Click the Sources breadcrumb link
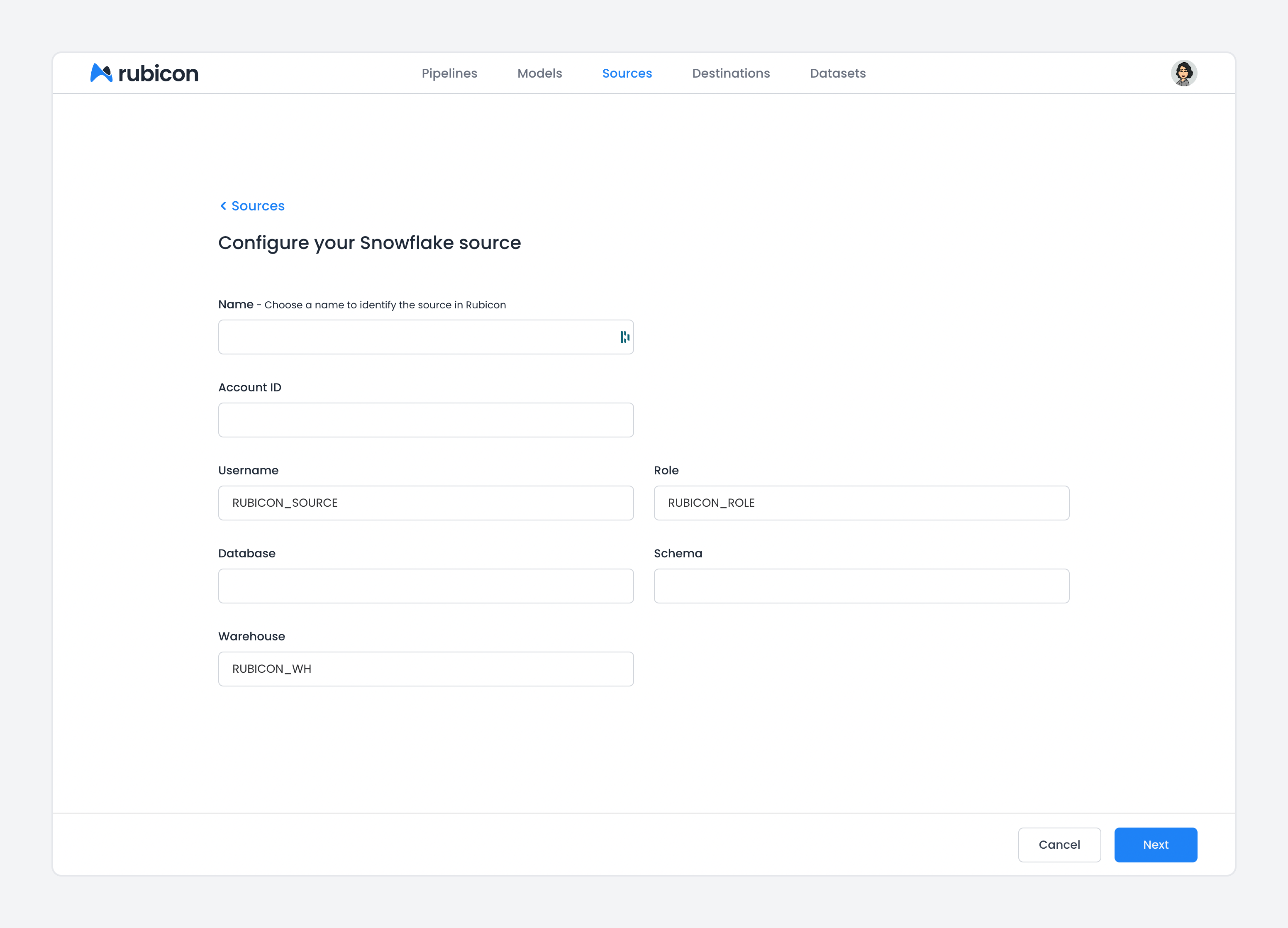Screen dimensions: 1288x928 (258, 205)
